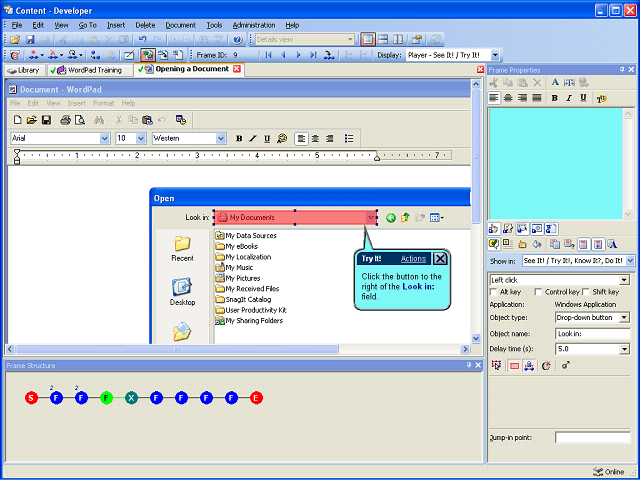Click the New document icon in WordPad

[18, 120]
